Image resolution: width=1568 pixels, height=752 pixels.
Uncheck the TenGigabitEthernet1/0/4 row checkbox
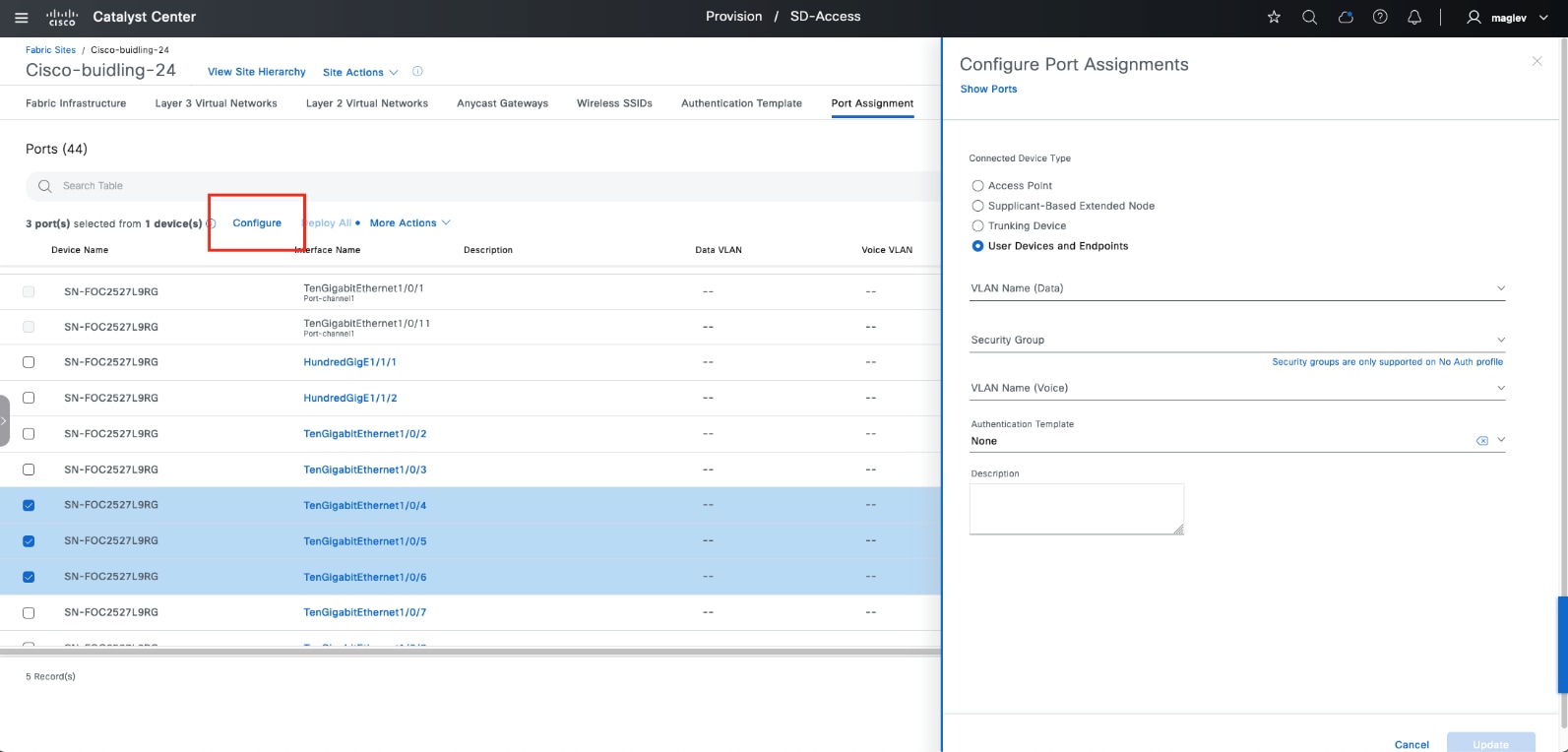point(29,506)
